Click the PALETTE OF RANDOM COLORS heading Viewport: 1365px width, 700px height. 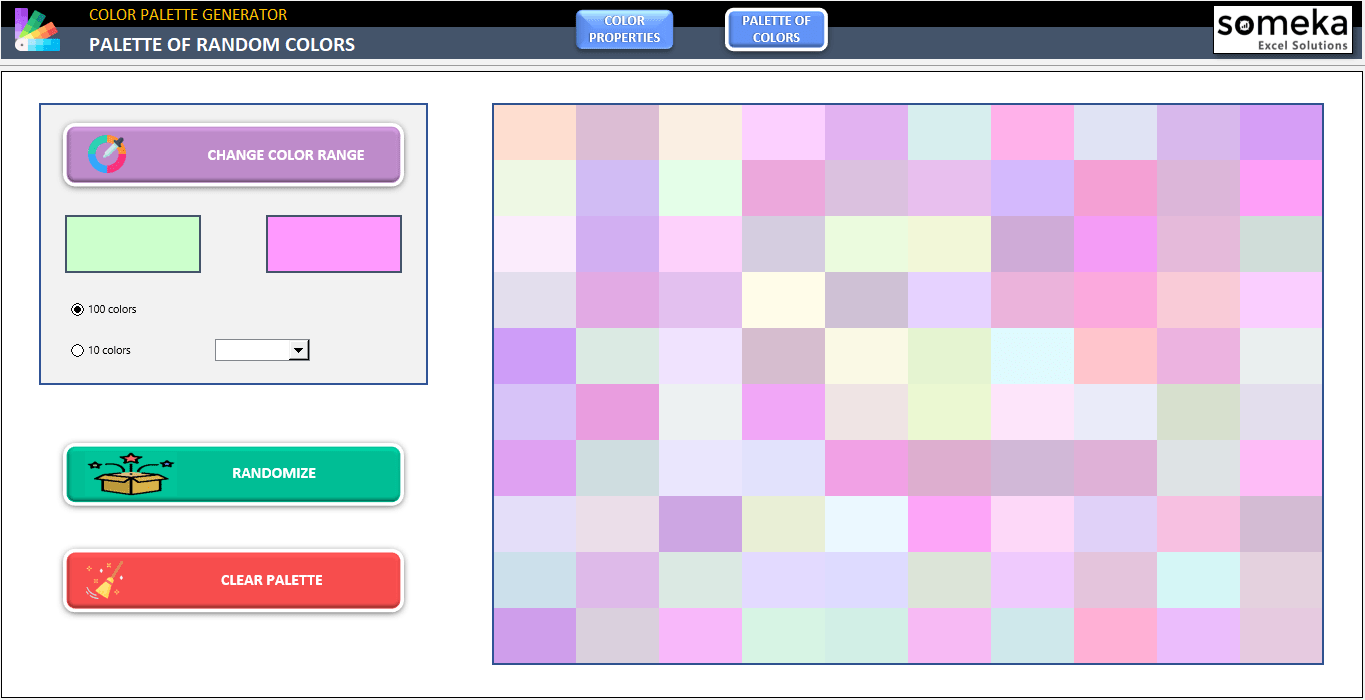pyautogui.click(x=221, y=44)
